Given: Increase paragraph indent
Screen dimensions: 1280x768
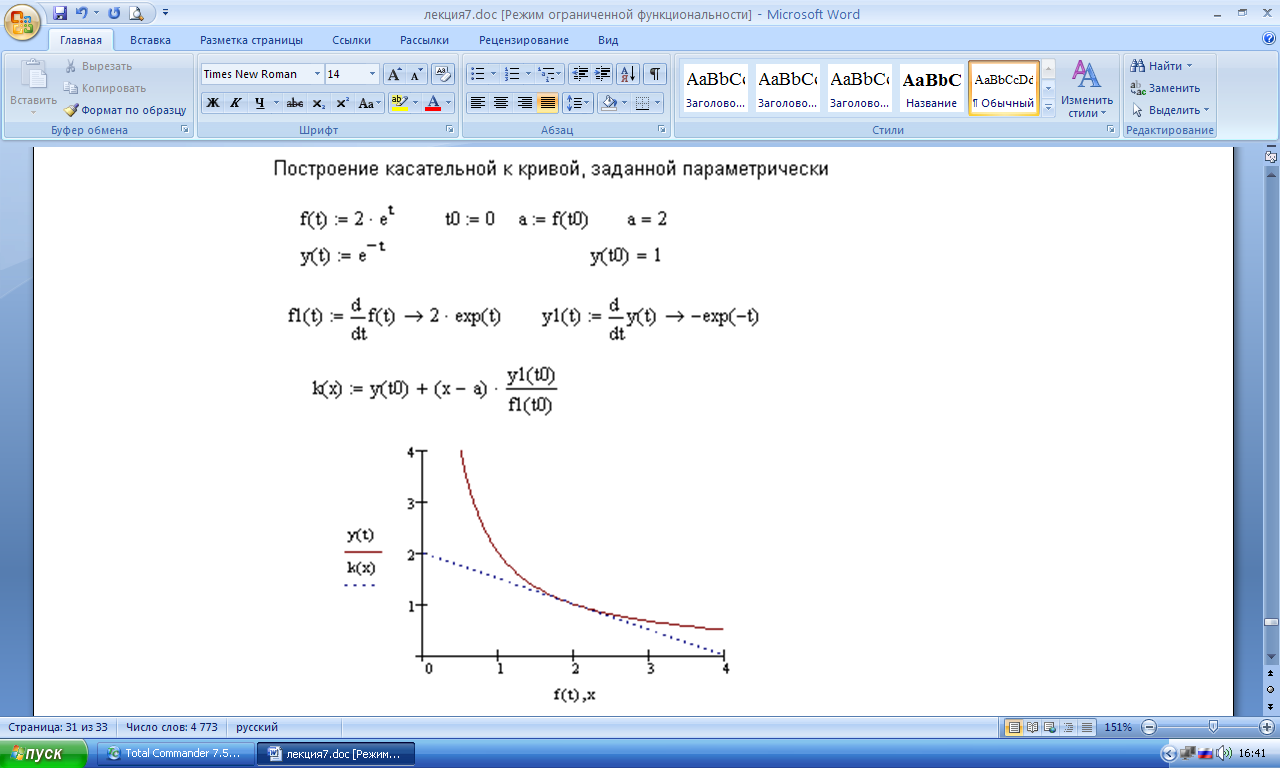Looking at the screenshot, I should tap(603, 74).
